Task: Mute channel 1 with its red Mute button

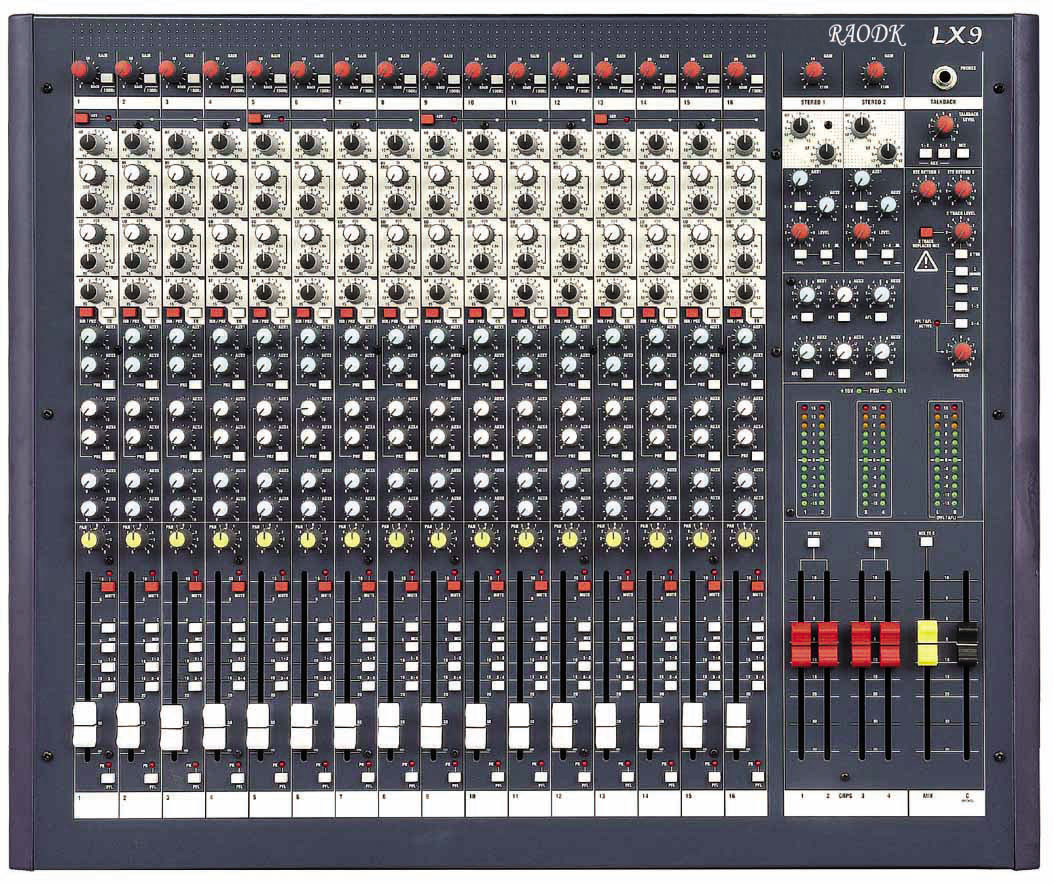Action: 107,587
